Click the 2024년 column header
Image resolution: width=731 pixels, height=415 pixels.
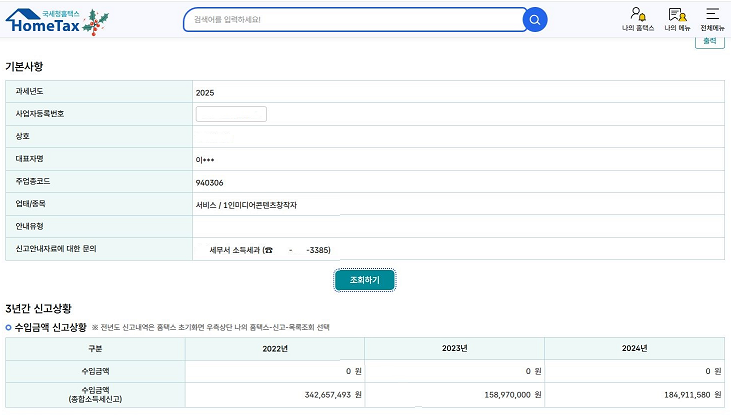tap(634, 348)
